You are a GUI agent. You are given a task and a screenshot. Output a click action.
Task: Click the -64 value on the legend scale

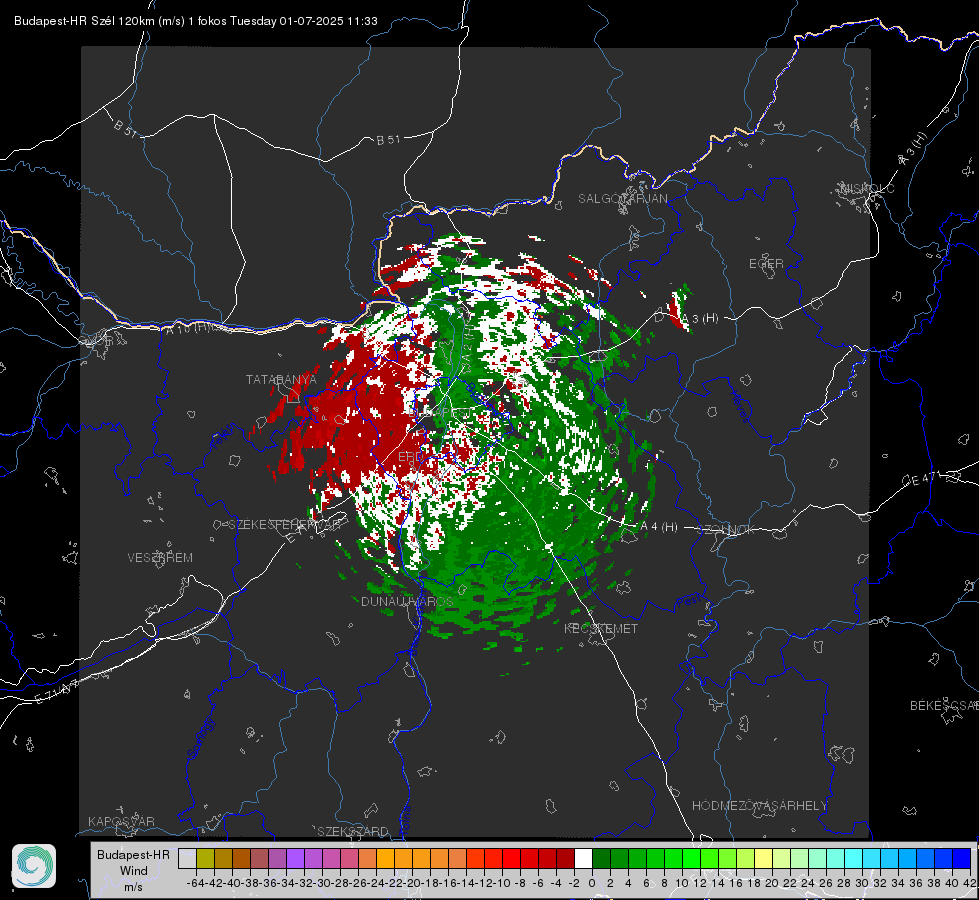click(196, 883)
